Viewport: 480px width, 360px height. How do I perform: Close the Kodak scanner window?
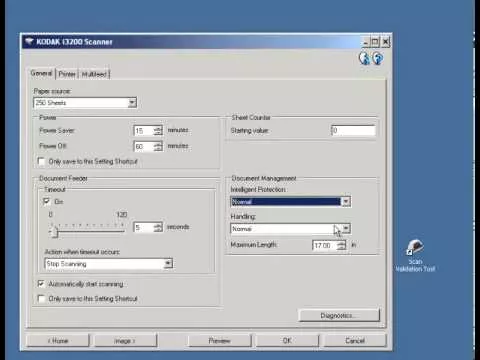386,42
